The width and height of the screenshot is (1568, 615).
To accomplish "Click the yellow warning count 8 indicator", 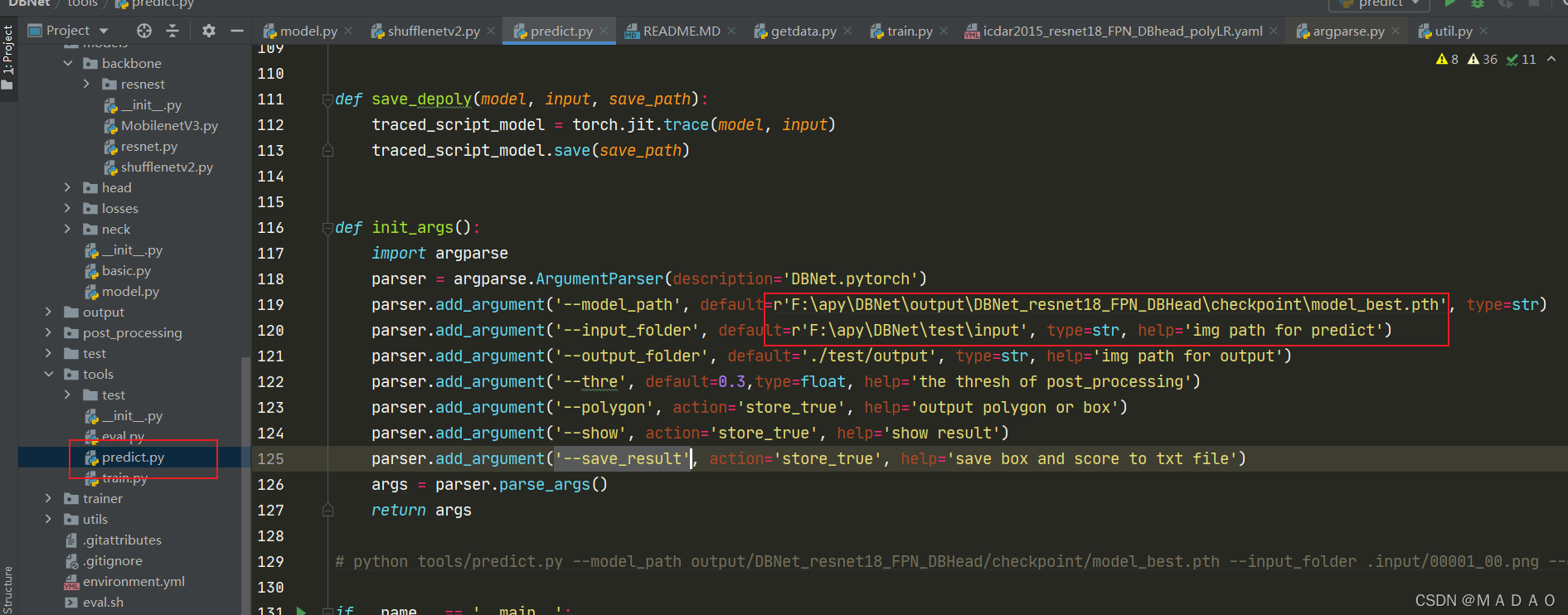I will pyautogui.click(x=1447, y=60).
